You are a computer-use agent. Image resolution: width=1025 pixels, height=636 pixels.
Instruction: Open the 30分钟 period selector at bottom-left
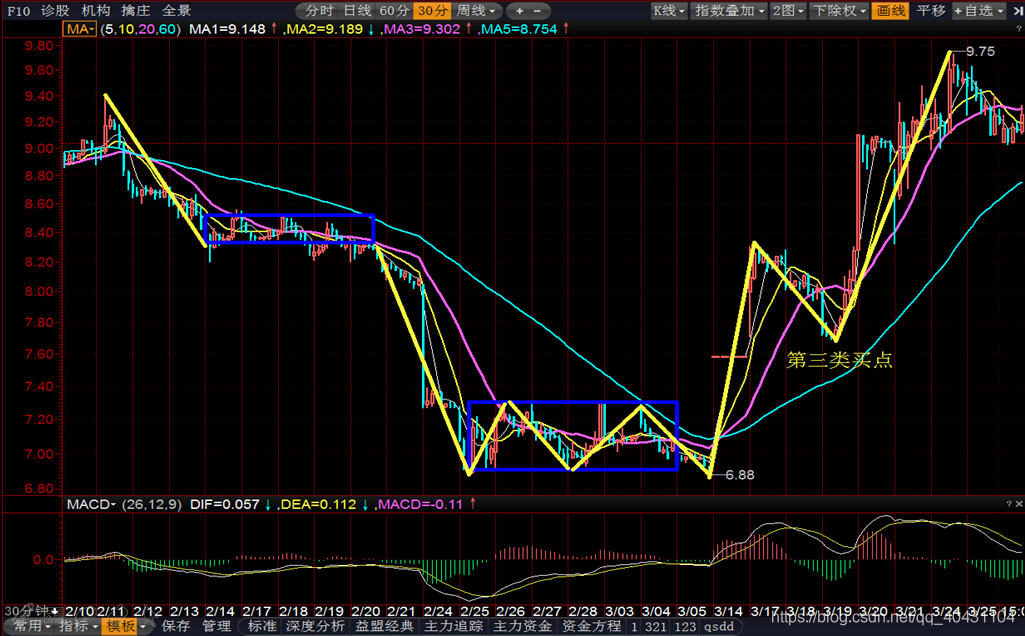point(31,611)
